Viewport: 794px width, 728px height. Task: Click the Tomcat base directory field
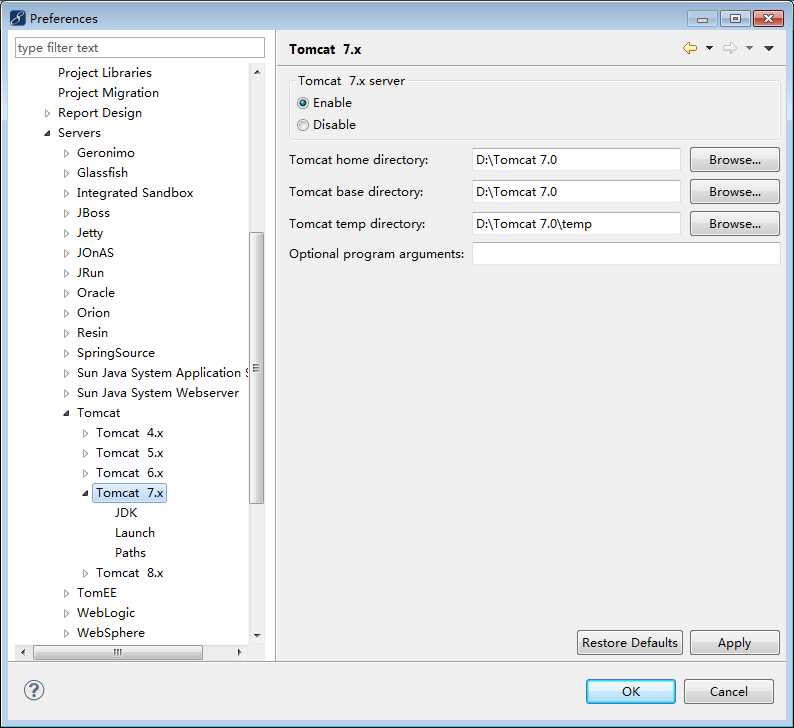pyautogui.click(x=576, y=191)
